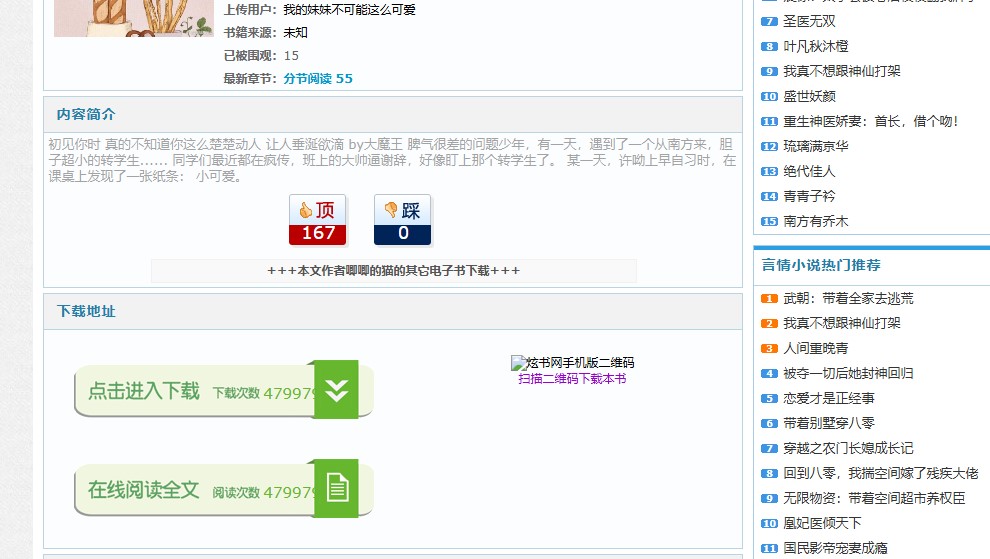Click the green document read-online icon
This screenshot has height=559, width=990.
337,488
